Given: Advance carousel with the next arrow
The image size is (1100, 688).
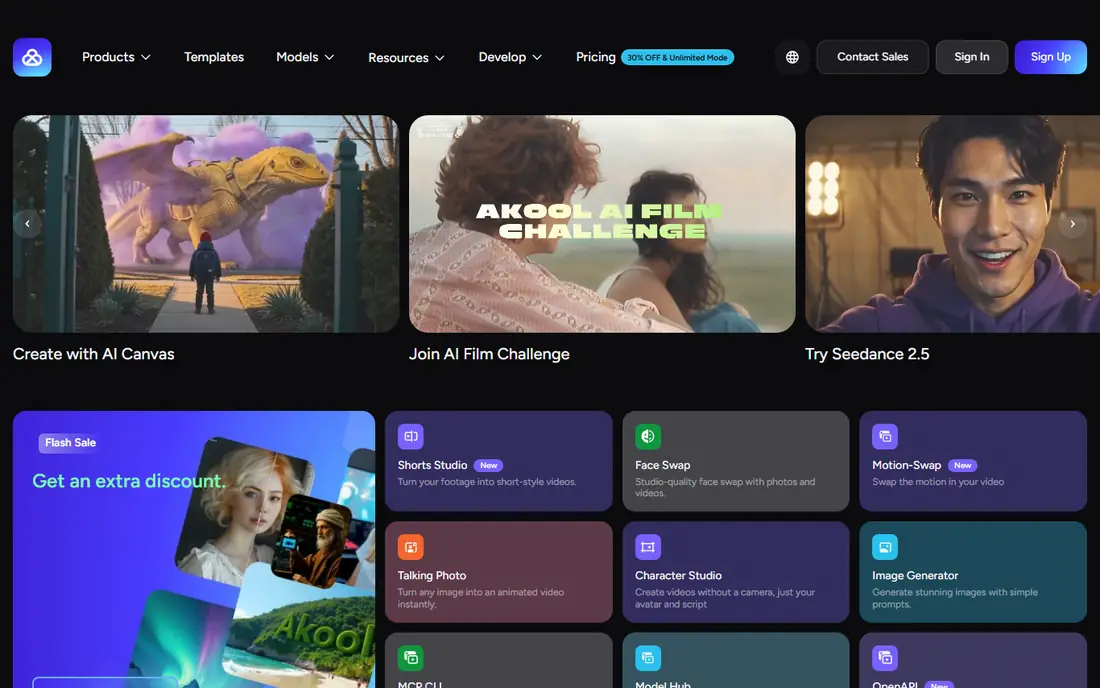Looking at the screenshot, I should (1072, 224).
